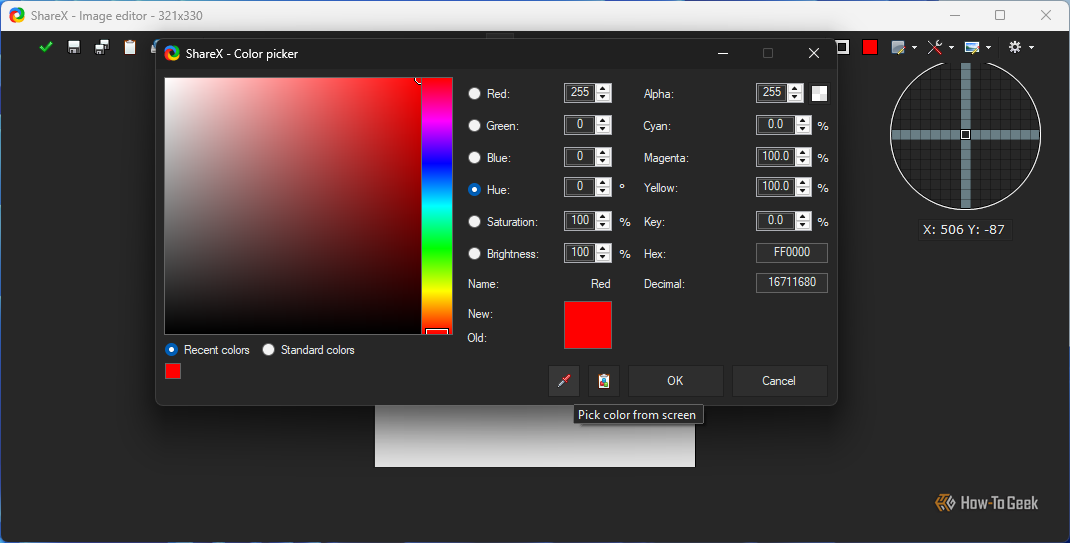Click the Key value spinner arrows
This screenshot has height=543, width=1070.
803,221
